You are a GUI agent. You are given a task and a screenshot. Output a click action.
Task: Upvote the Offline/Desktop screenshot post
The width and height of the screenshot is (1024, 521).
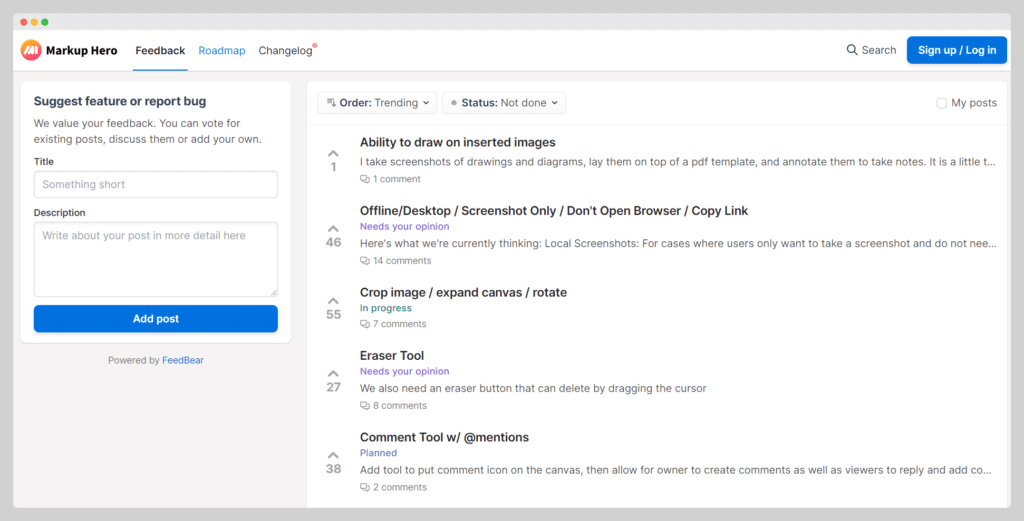pyautogui.click(x=333, y=228)
